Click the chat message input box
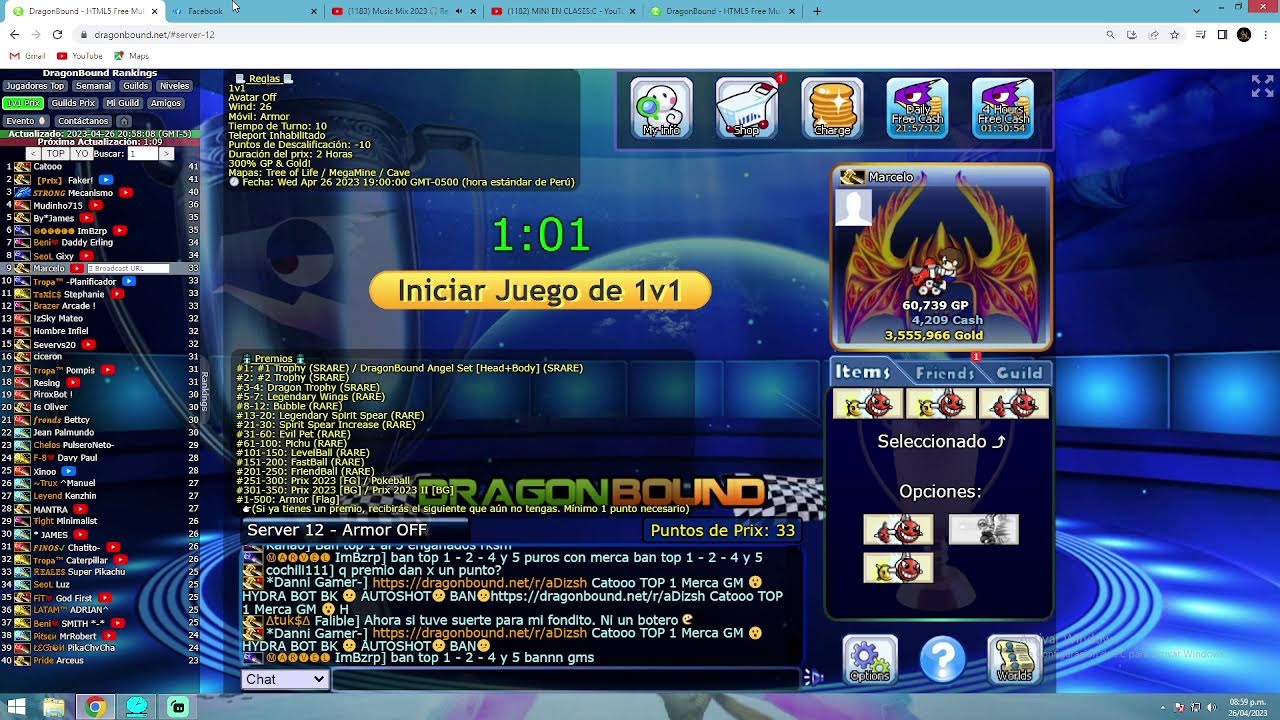Viewport: 1280px width, 720px height. click(x=567, y=679)
